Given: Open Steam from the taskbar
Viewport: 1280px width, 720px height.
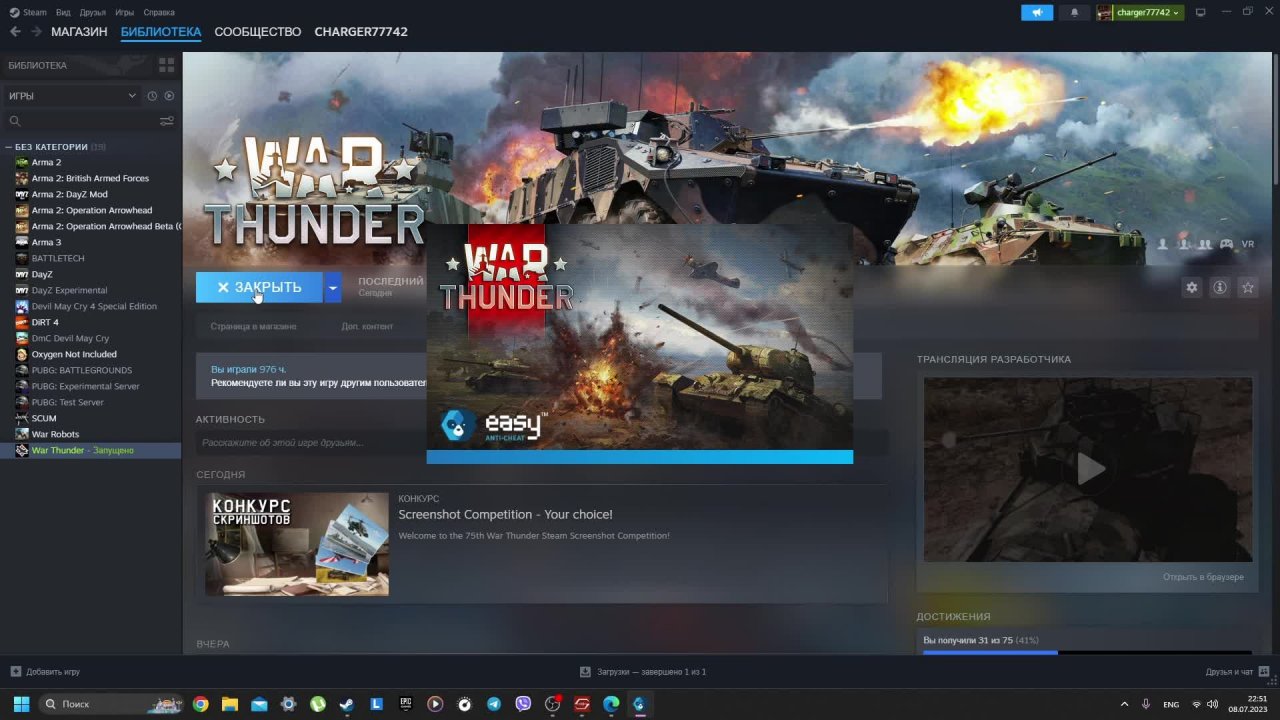Looking at the screenshot, I should (347, 704).
